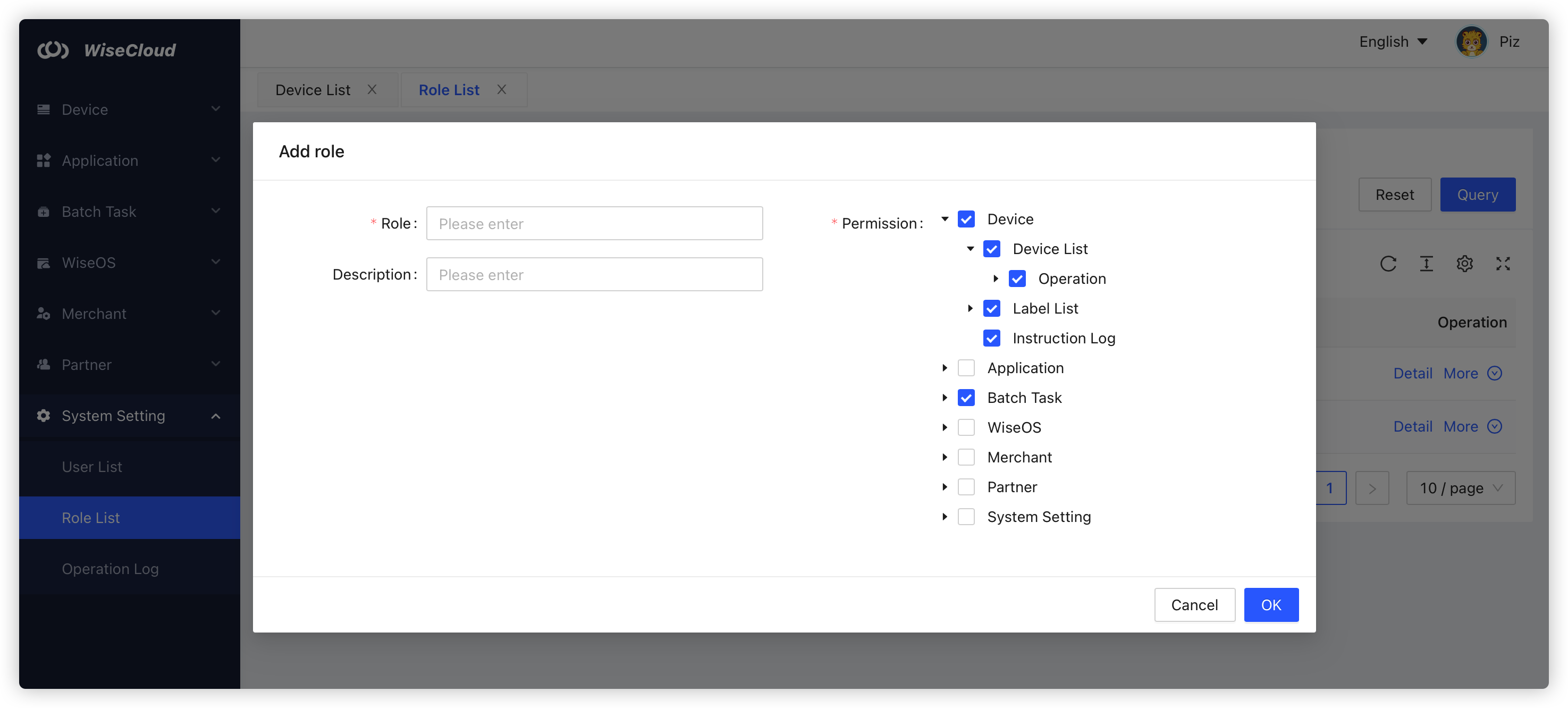Check the Application permission checkbox
This screenshot has width=1568, height=708.
(966, 368)
